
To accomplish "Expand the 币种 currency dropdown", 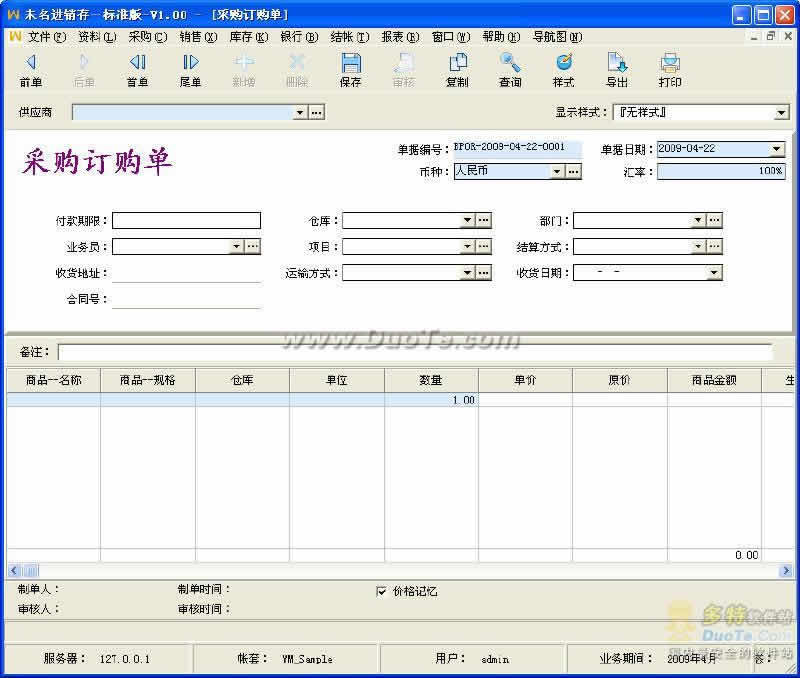I will 557,172.
